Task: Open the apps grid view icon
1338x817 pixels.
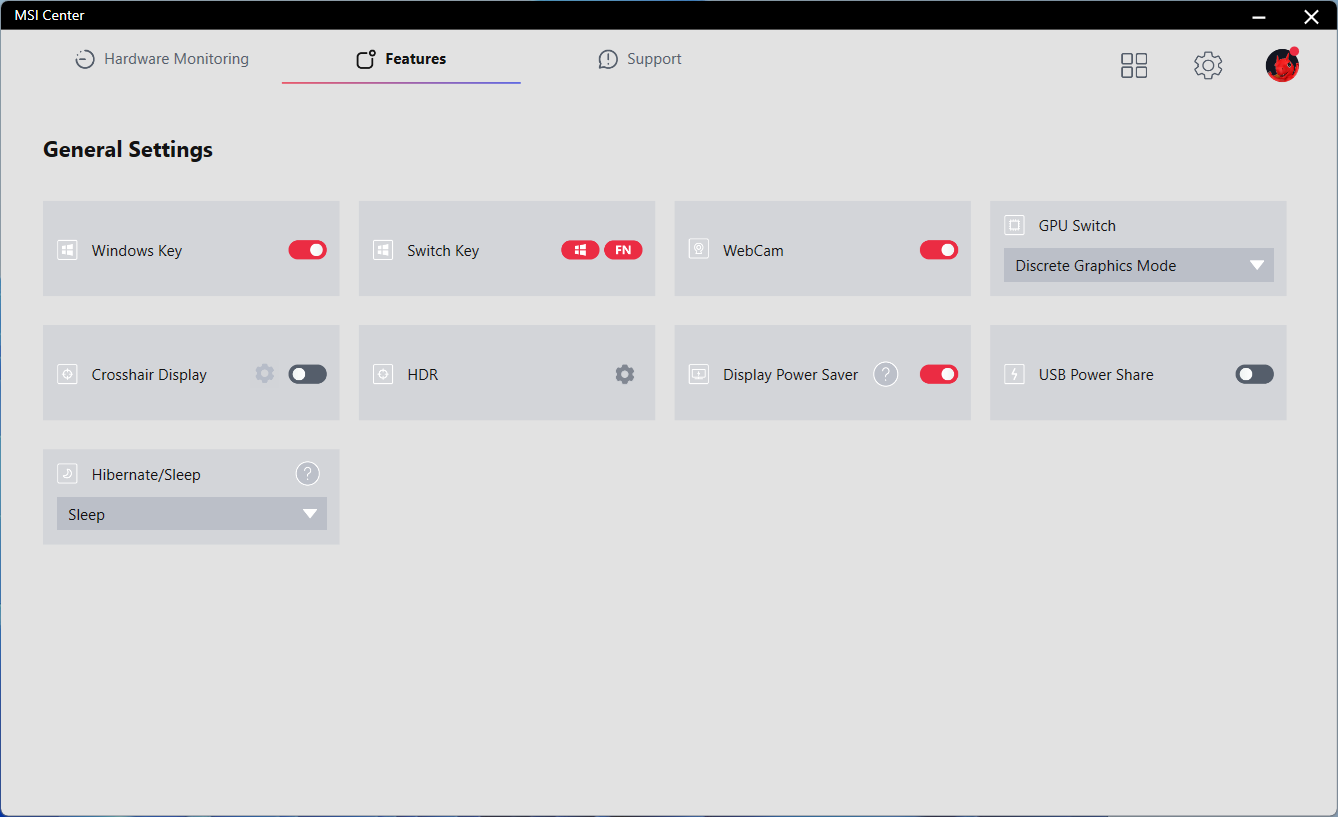Action: click(x=1134, y=66)
